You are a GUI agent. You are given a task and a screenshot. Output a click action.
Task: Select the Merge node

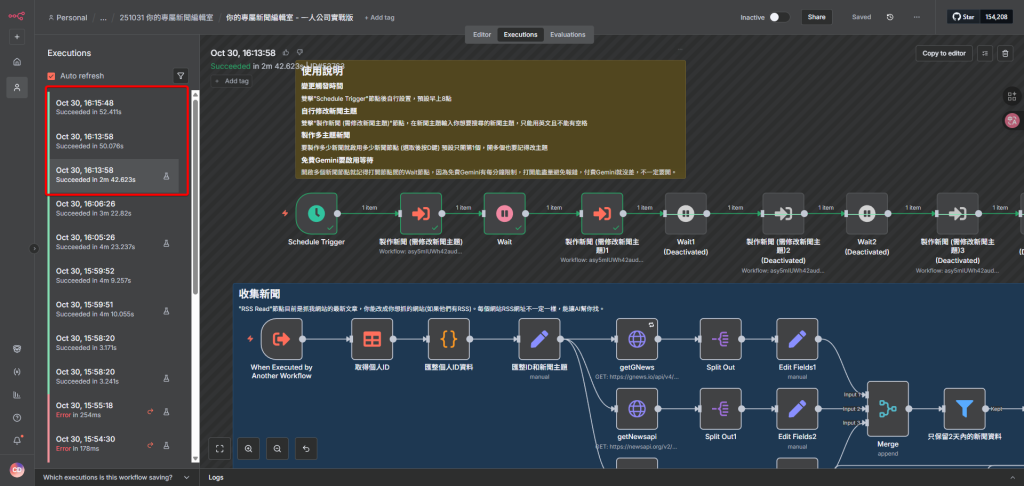(888, 409)
